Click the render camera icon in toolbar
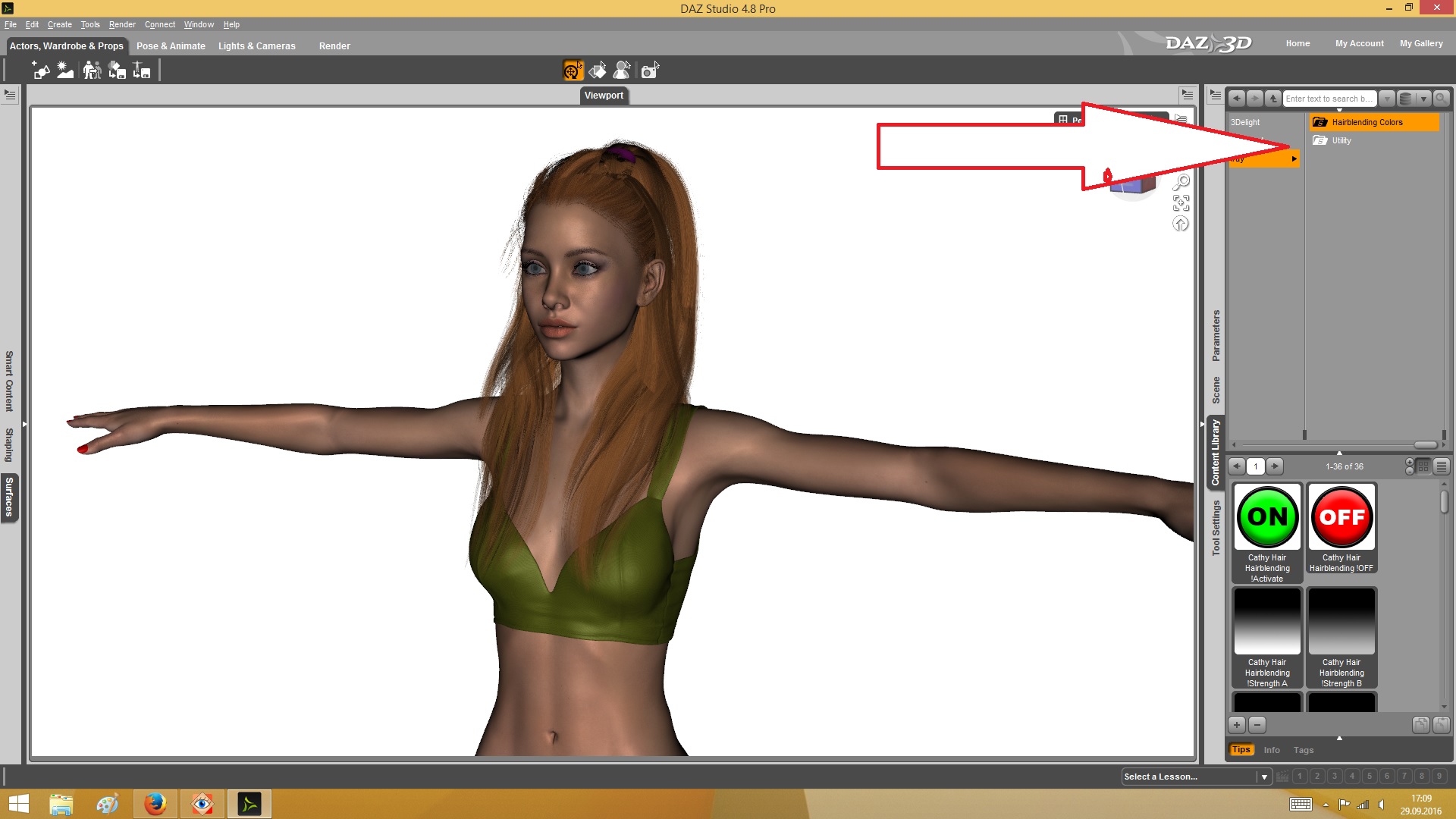Viewport: 1456px width, 819px height. (x=649, y=71)
